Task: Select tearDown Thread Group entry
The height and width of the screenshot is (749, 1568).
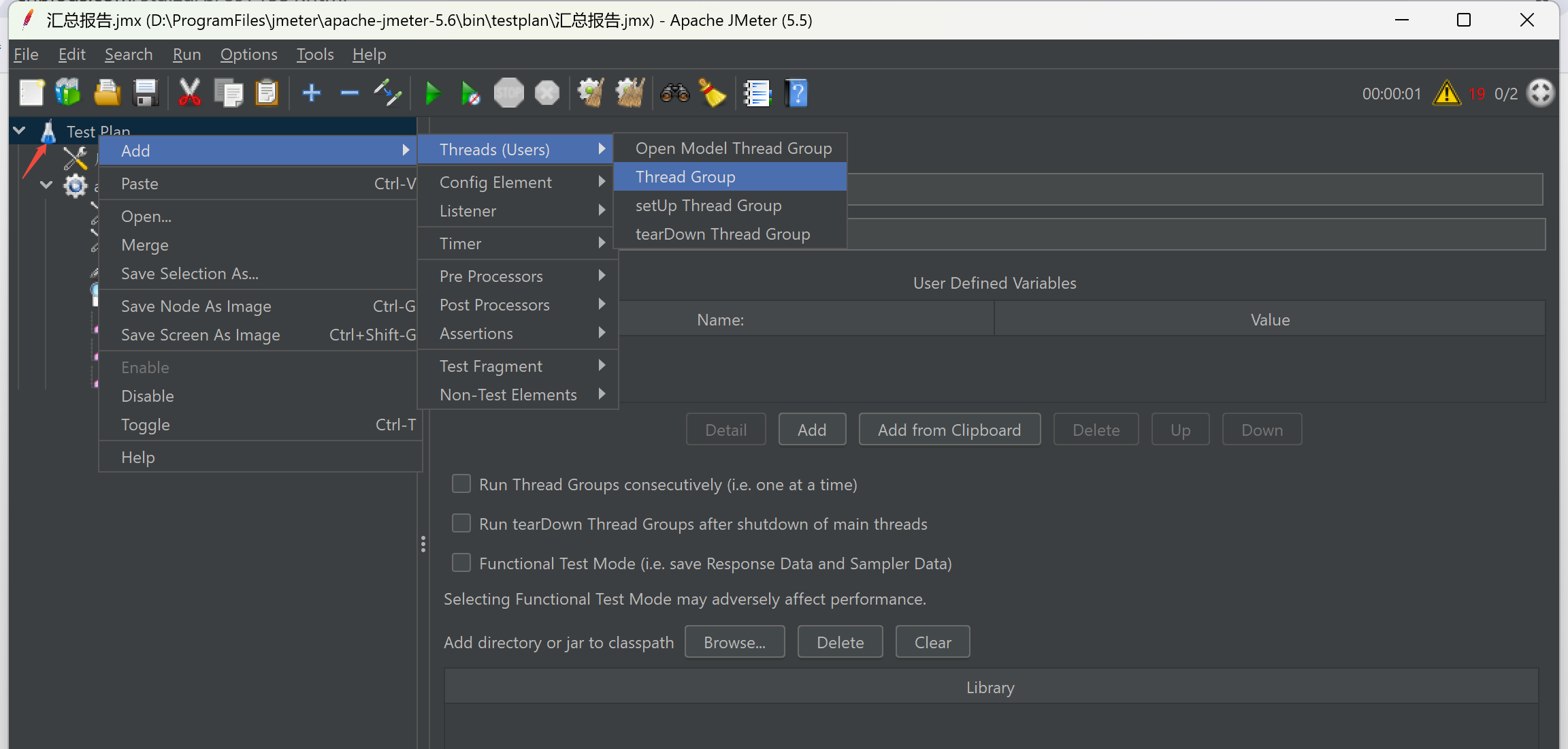Action: 730,234
